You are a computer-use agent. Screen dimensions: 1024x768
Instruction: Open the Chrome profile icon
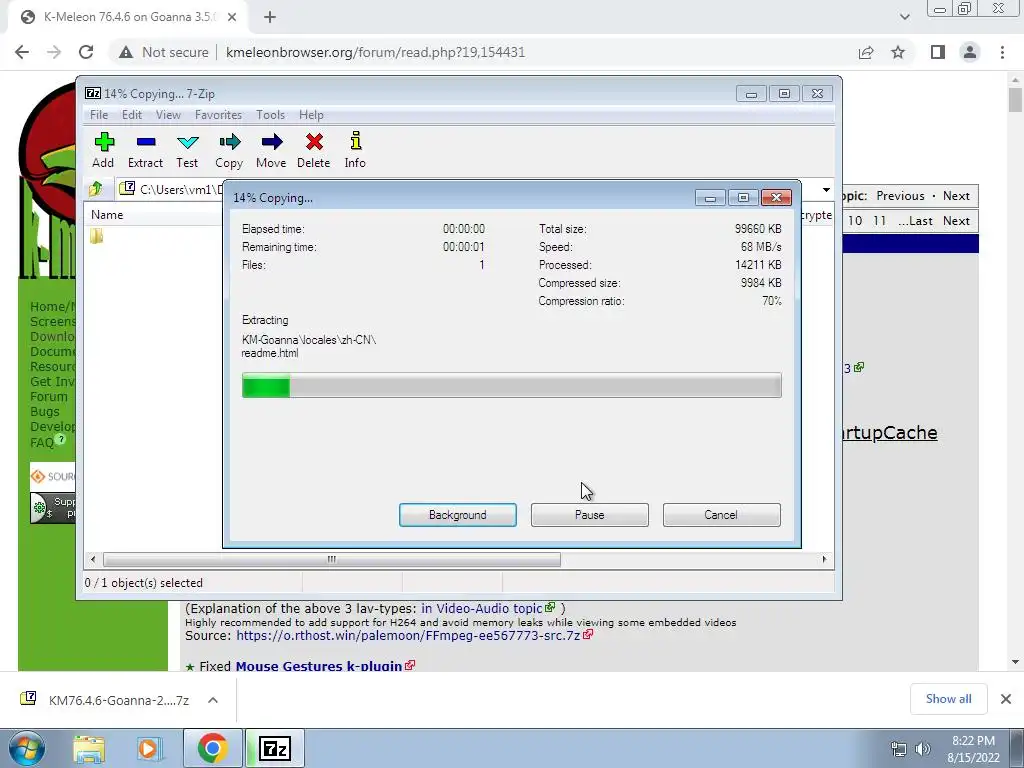(x=970, y=52)
